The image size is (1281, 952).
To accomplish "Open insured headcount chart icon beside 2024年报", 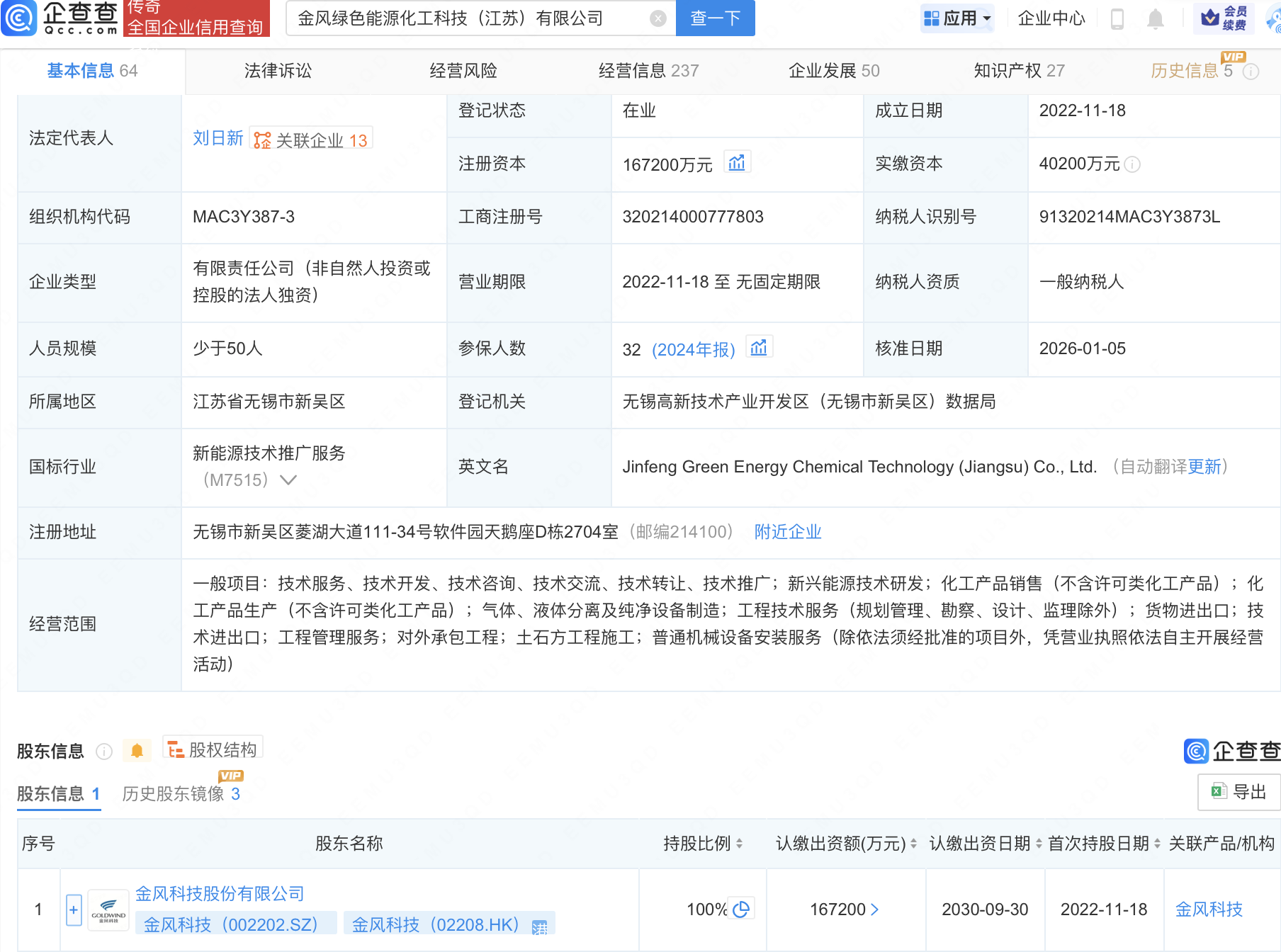I will (x=759, y=348).
